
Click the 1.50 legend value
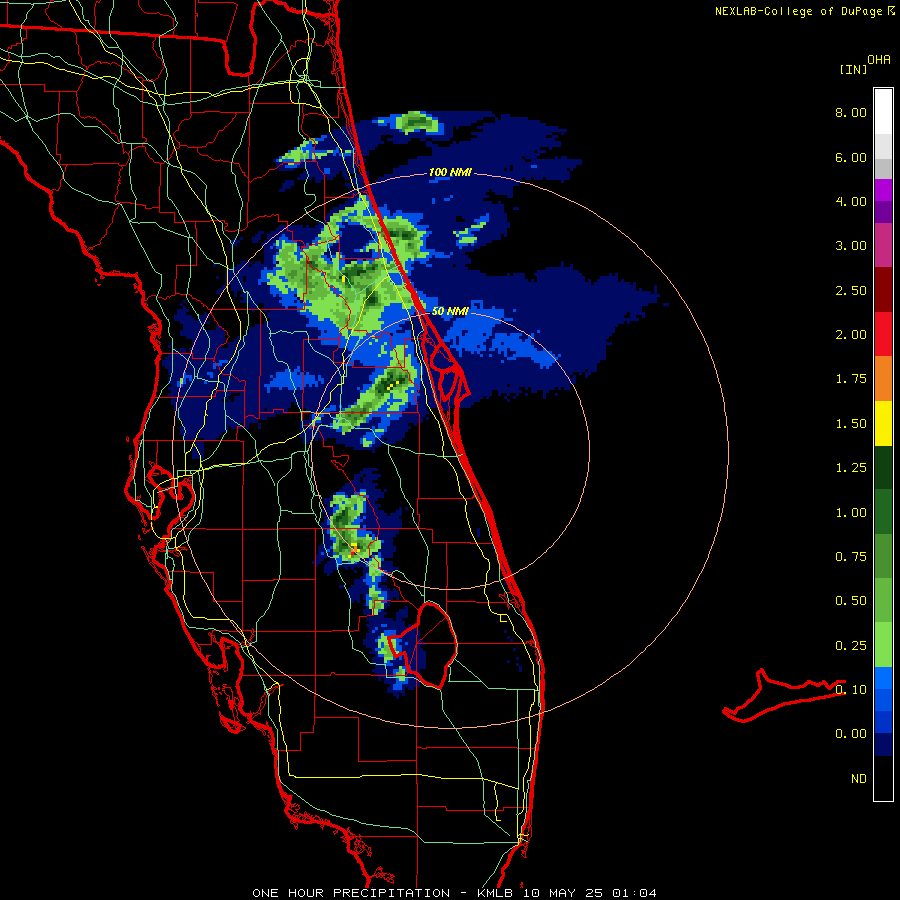pyautogui.click(x=851, y=424)
